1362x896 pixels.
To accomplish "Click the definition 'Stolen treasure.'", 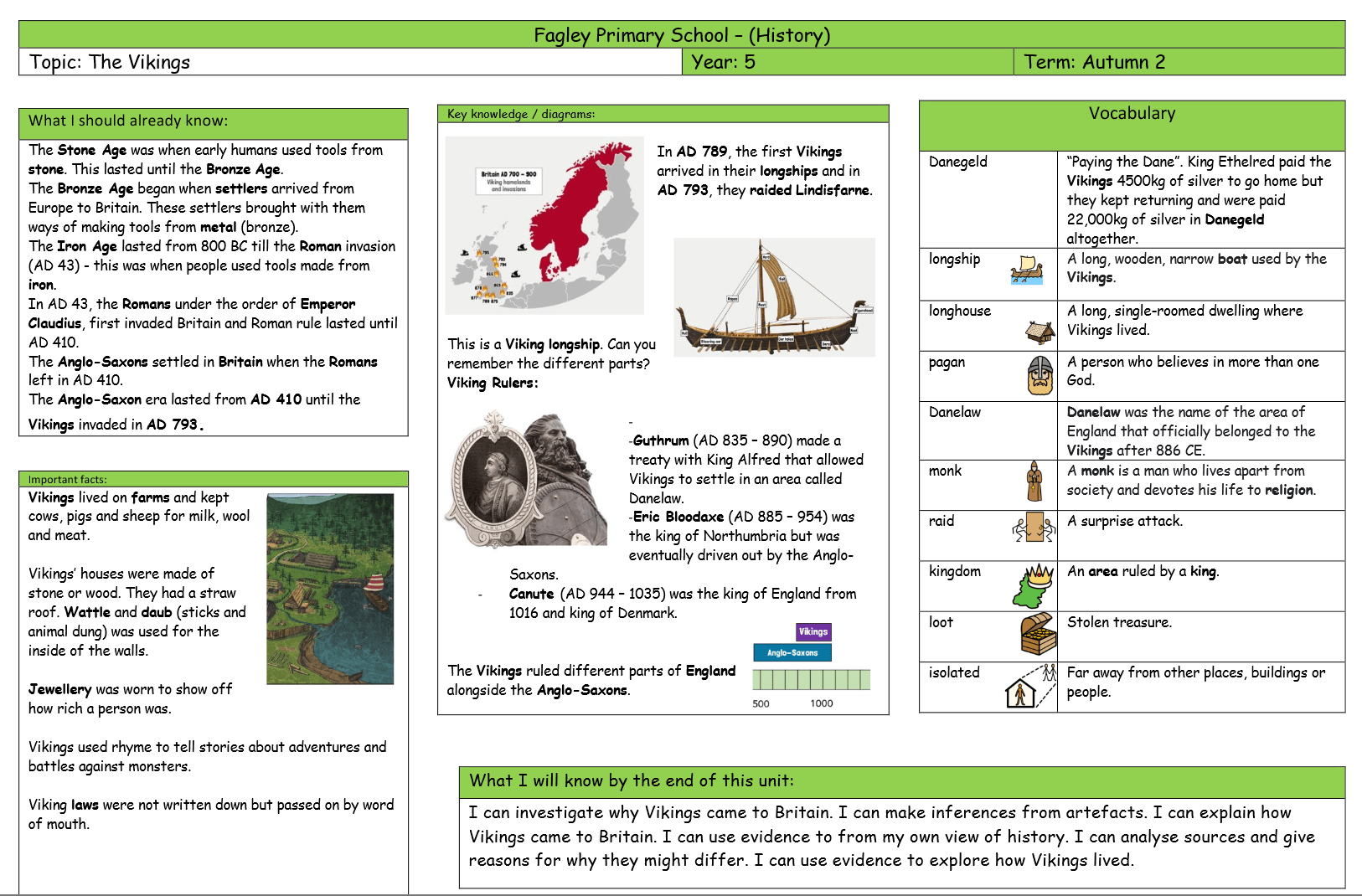I will coord(1119,622).
